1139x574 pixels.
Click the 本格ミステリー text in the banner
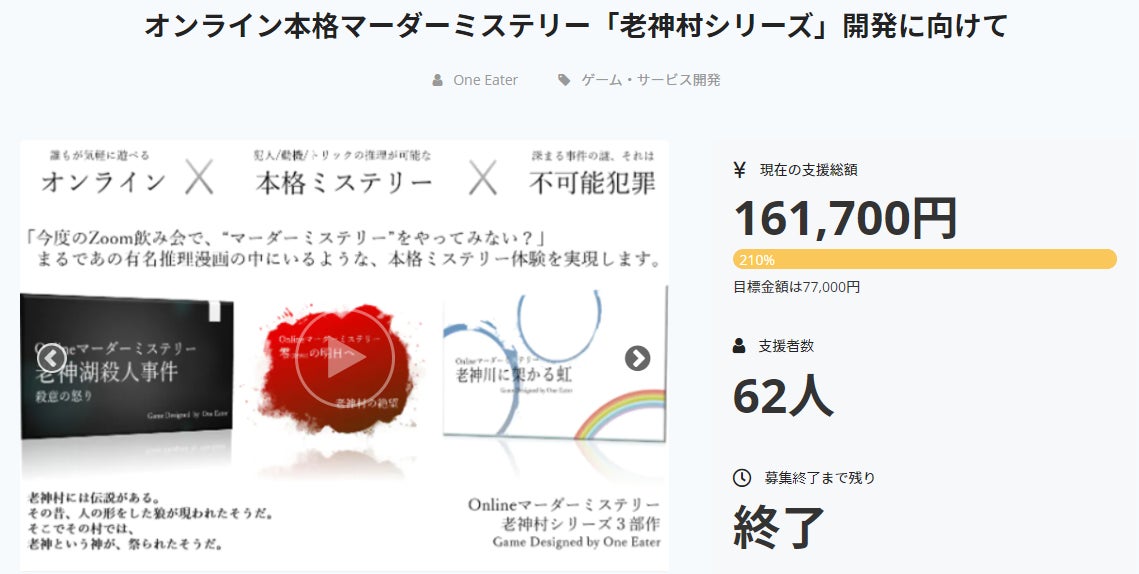pyautogui.click(x=344, y=182)
